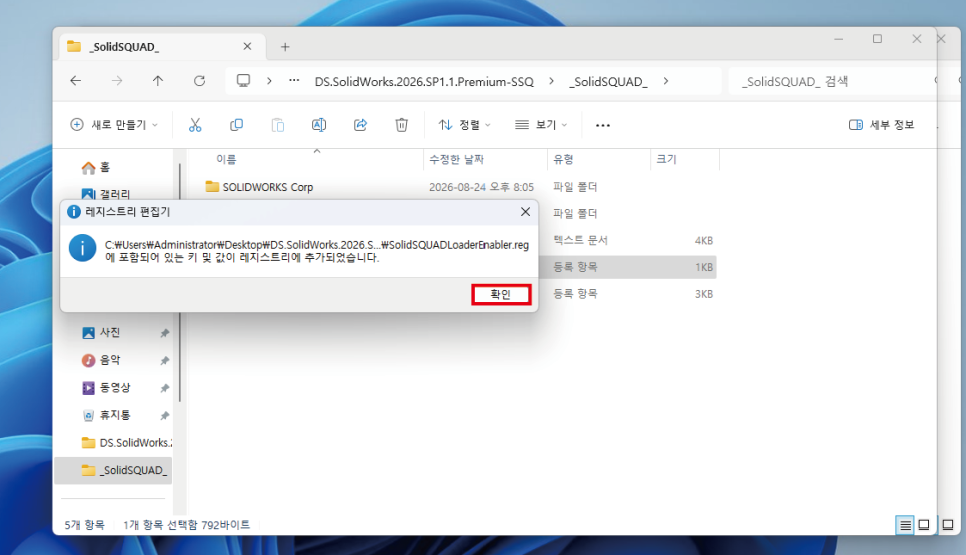Screen dimensions: 966x555
Task: Minimize the File Explorer window
Action: (x=838, y=39)
